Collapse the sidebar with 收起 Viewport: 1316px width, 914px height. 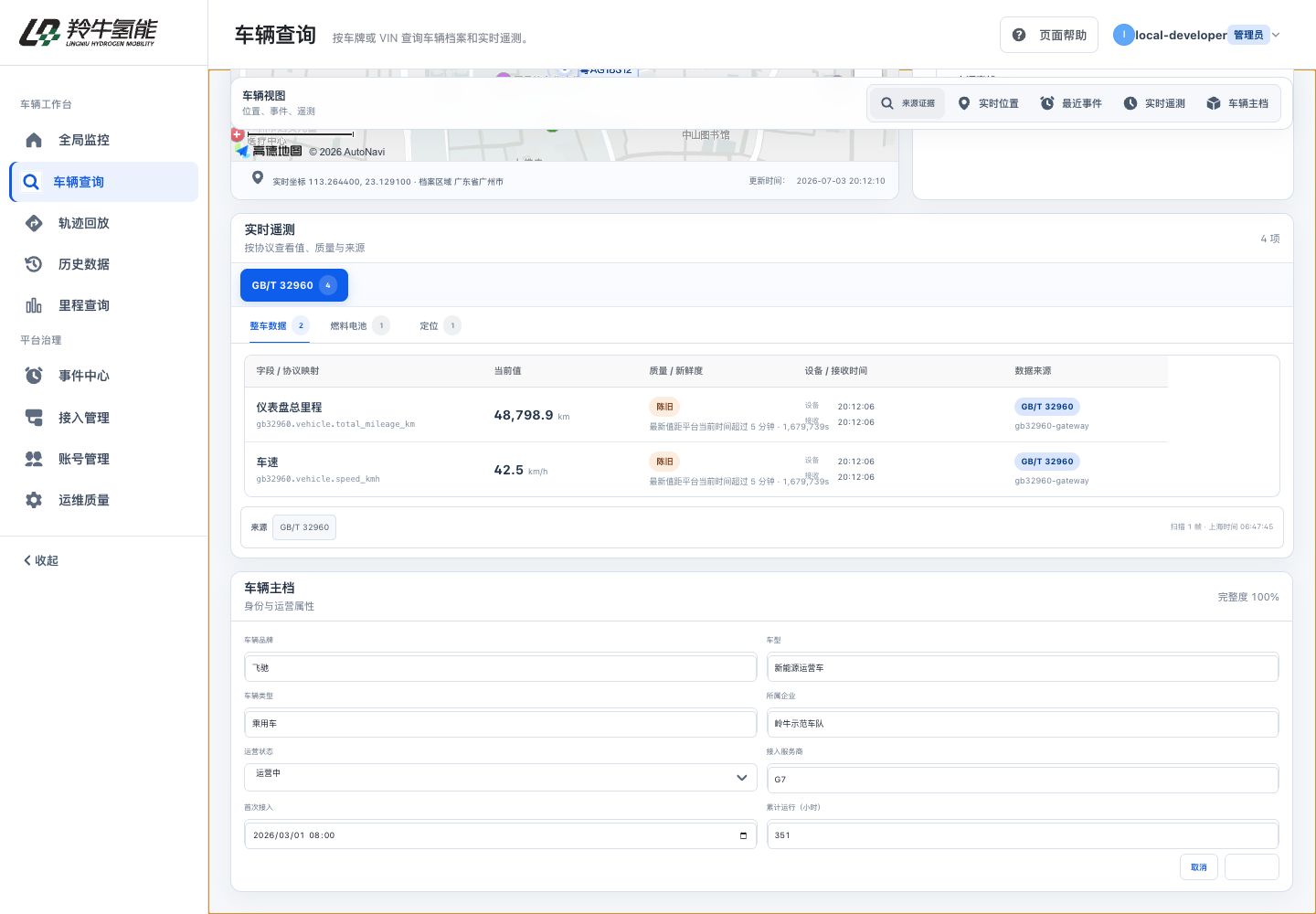coord(41,560)
